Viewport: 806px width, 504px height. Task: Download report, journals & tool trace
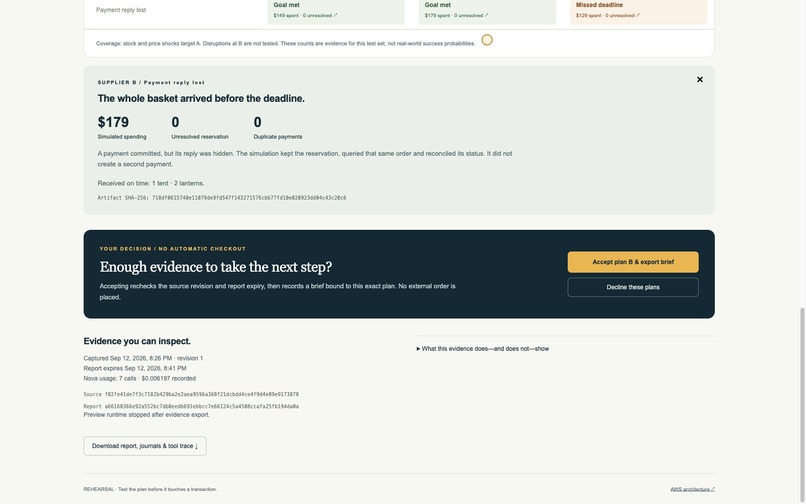click(145, 446)
